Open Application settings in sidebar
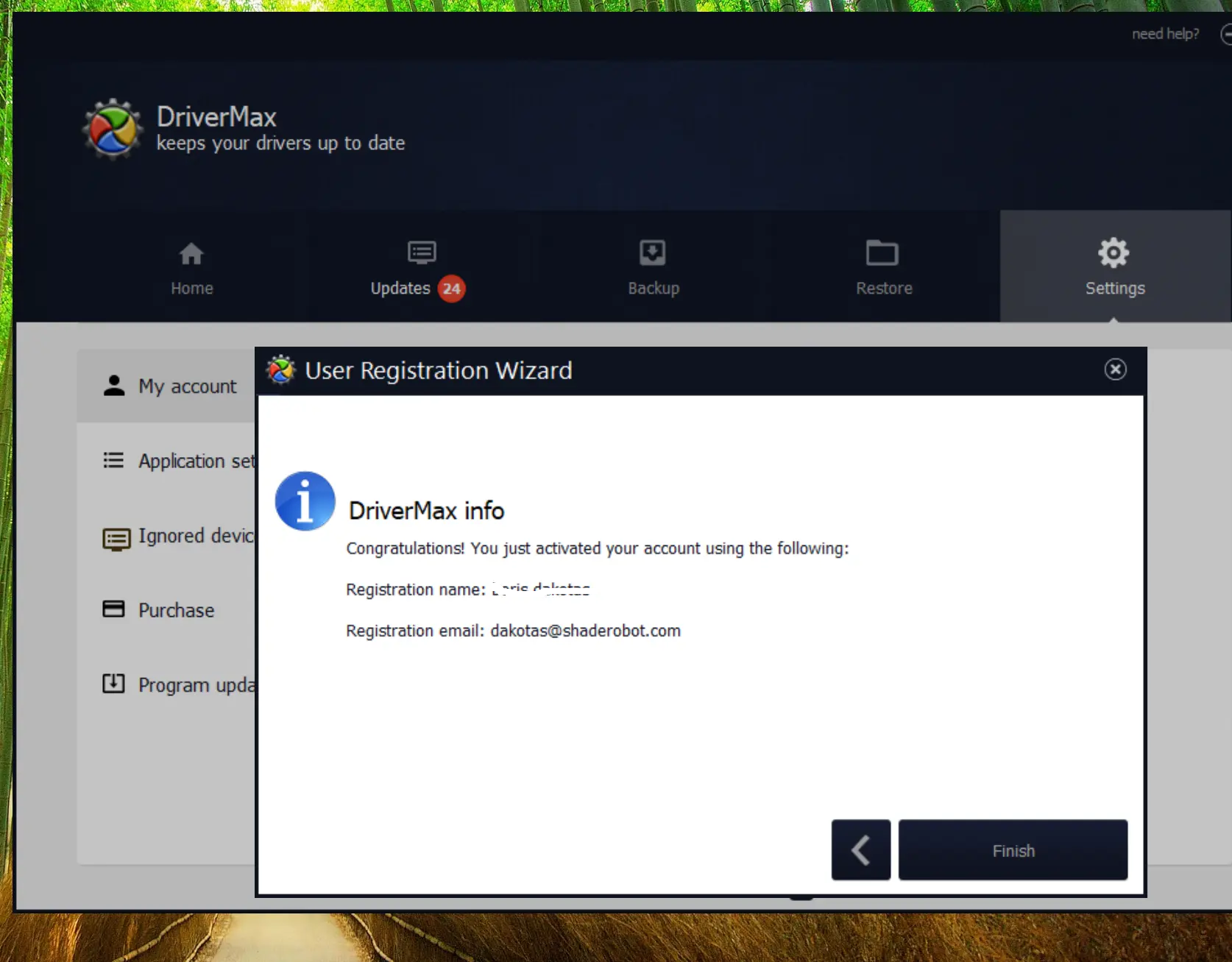This screenshot has width=1232, height=962. tap(166, 461)
